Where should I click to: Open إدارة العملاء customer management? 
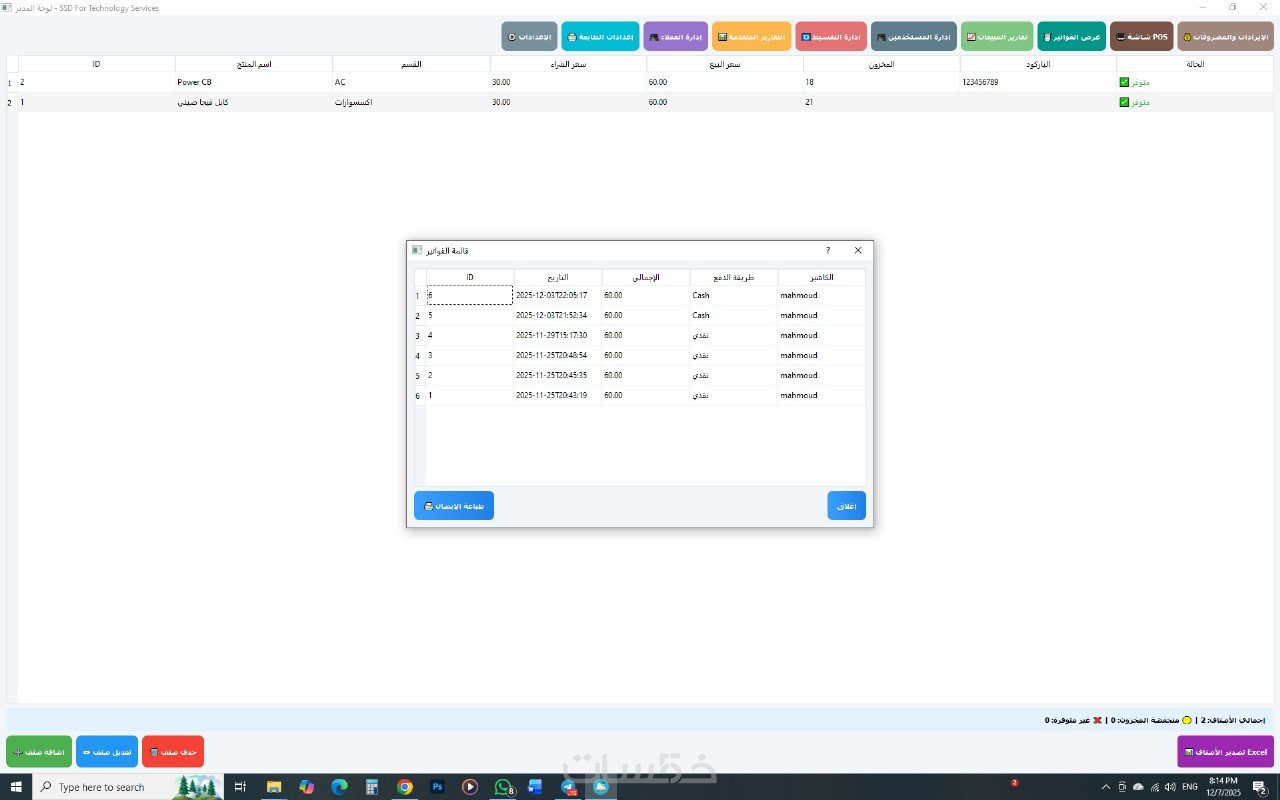click(x=675, y=37)
